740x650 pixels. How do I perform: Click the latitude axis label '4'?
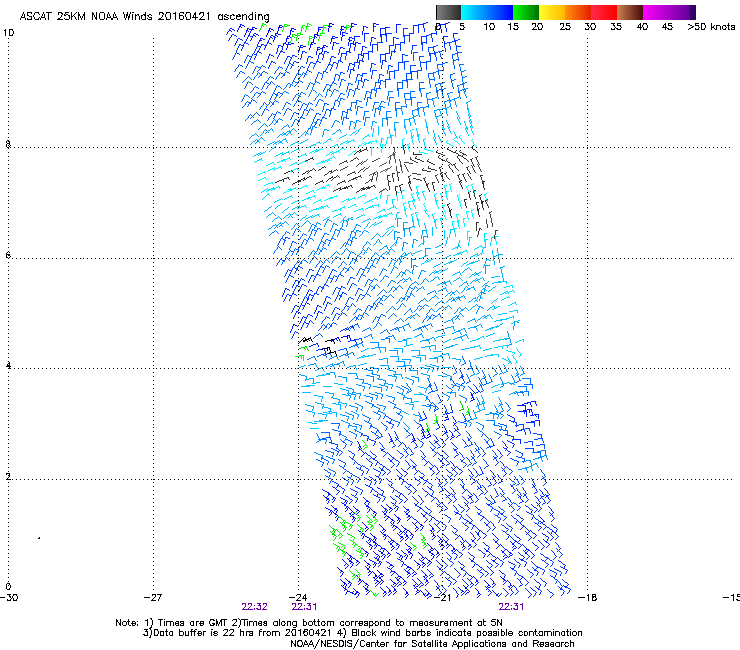click(8, 365)
